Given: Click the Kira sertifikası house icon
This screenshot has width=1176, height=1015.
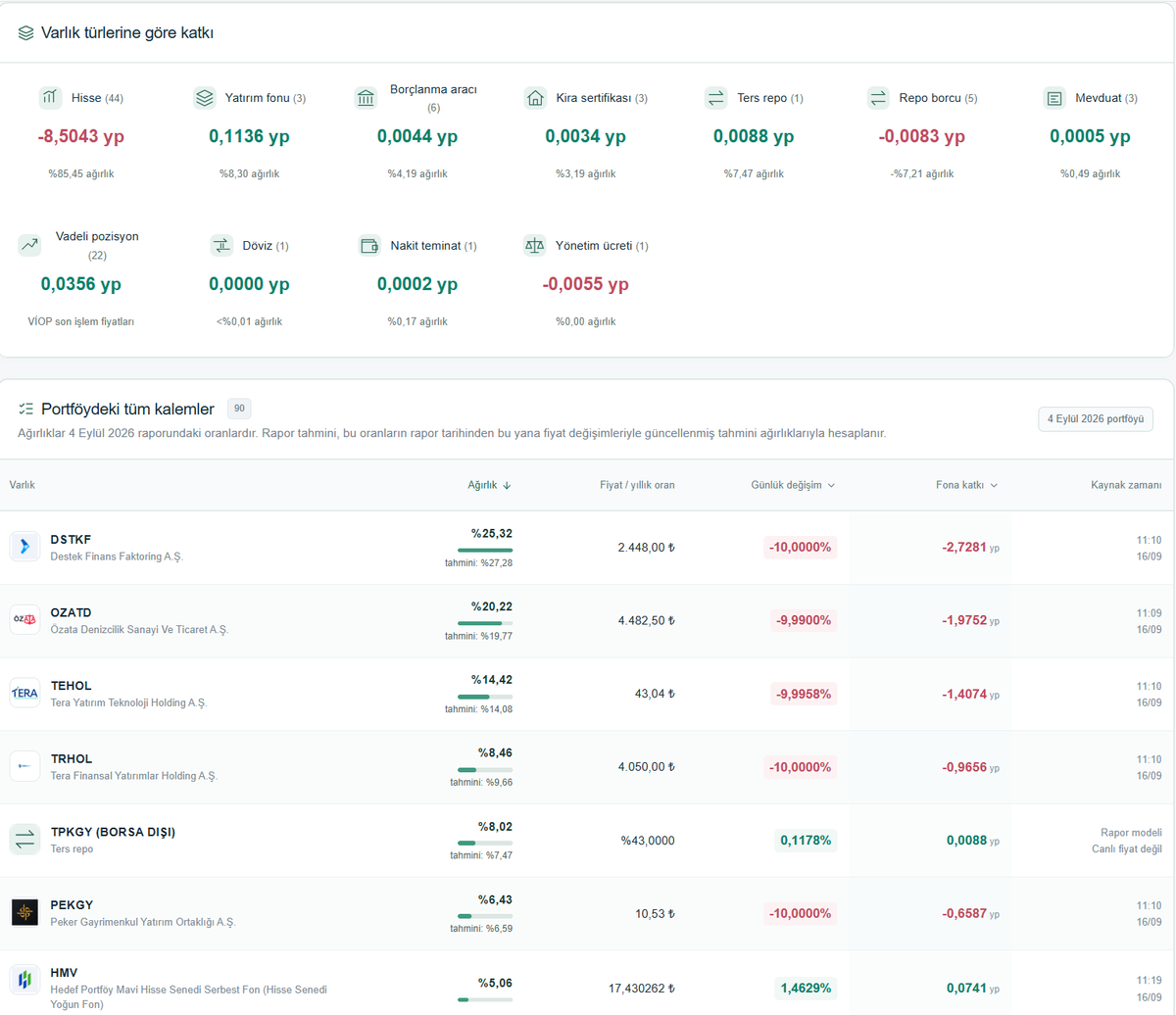Looking at the screenshot, I should (x=535, y=98).
